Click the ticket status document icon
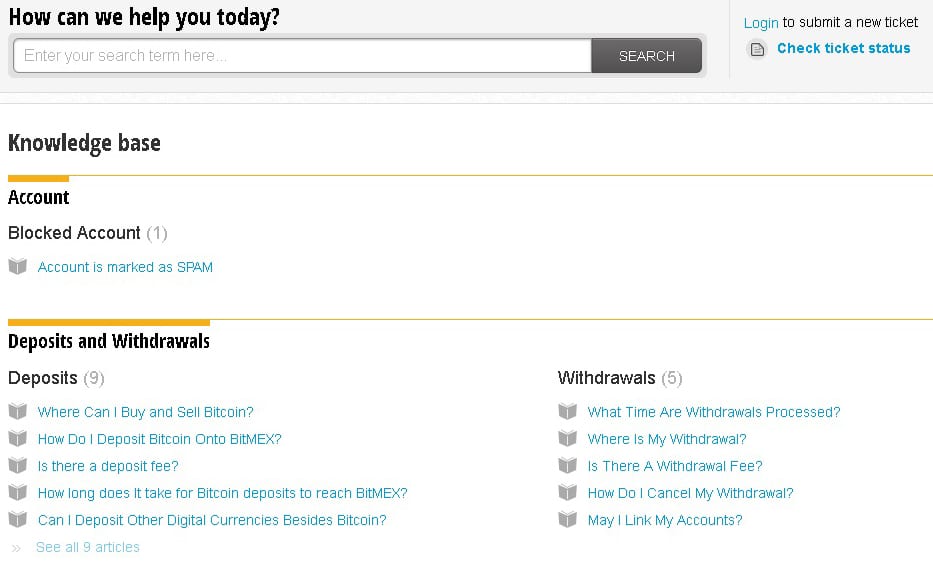Screen dimensions: 933x563 (x=757, y=49)
